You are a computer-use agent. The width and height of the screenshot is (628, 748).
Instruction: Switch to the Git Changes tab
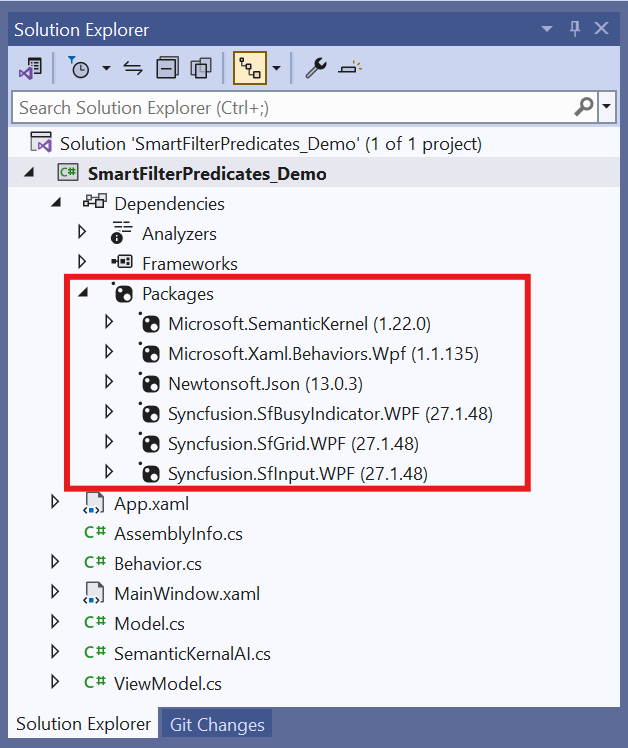coord(215,725)
